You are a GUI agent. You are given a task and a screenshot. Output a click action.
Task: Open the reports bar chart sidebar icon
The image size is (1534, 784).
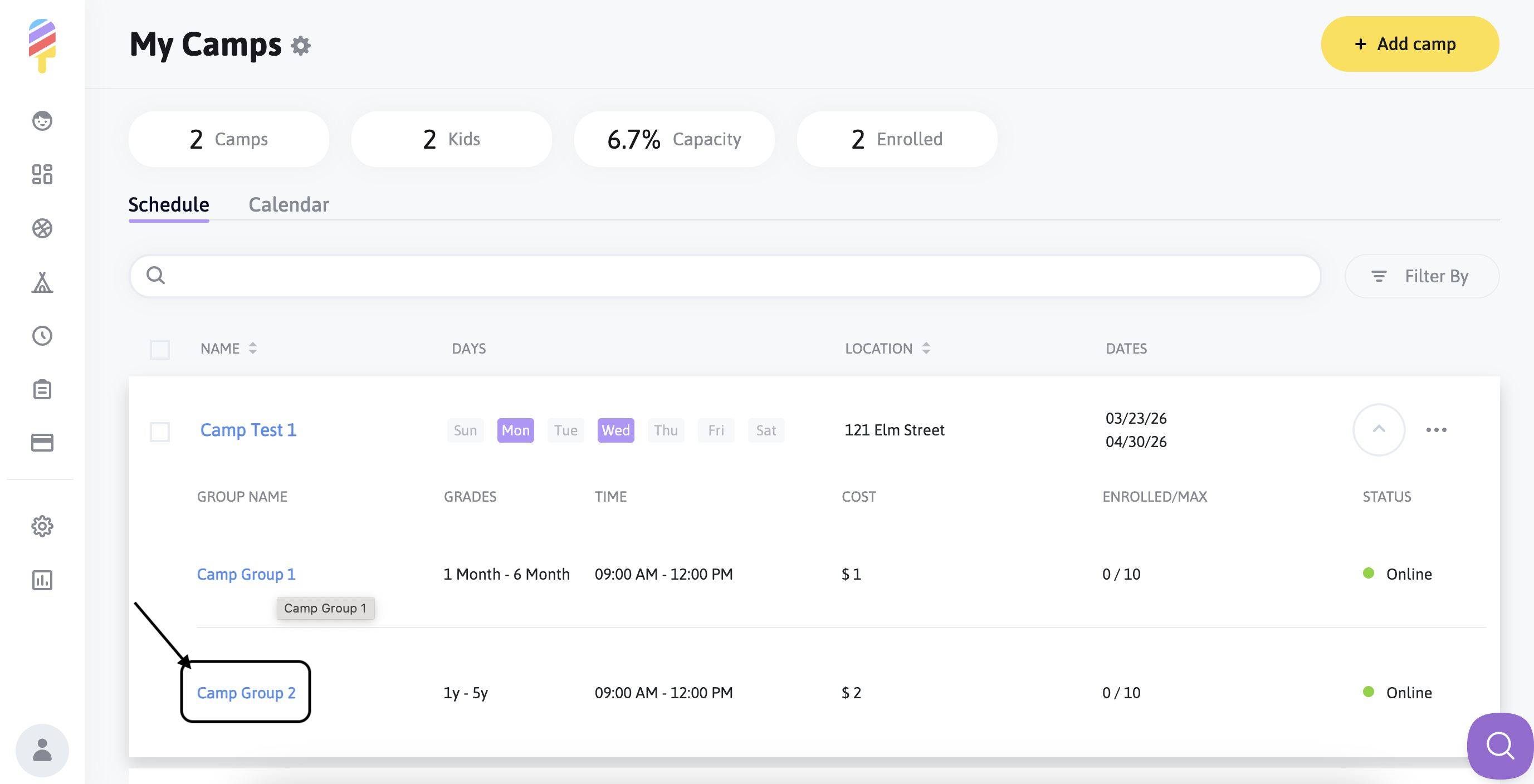coord(42,580)
